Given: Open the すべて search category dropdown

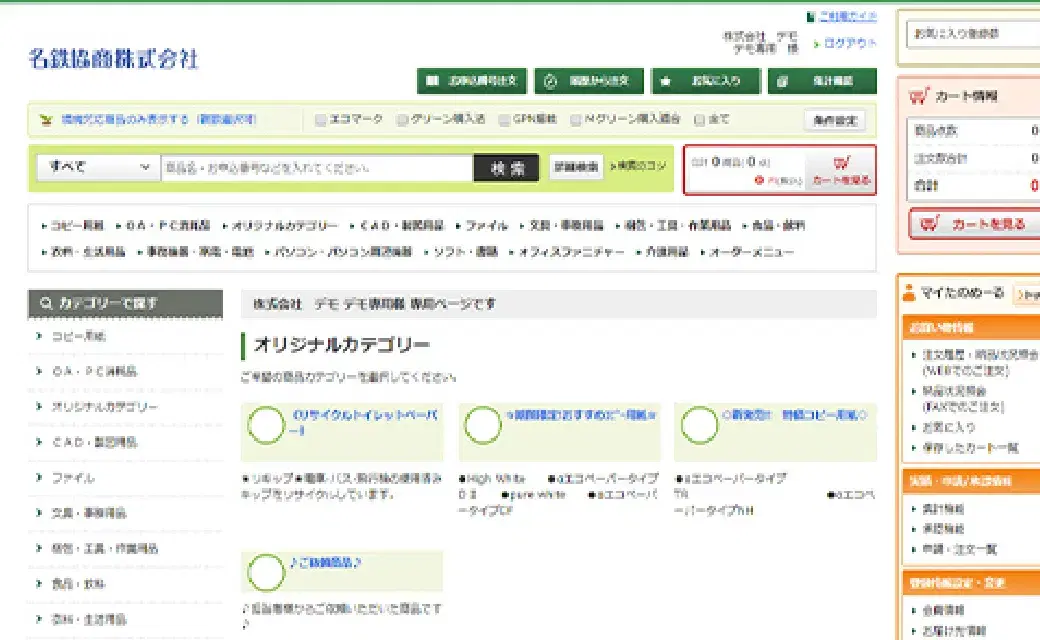Looking at the screenshot, I should pos(96,167).
